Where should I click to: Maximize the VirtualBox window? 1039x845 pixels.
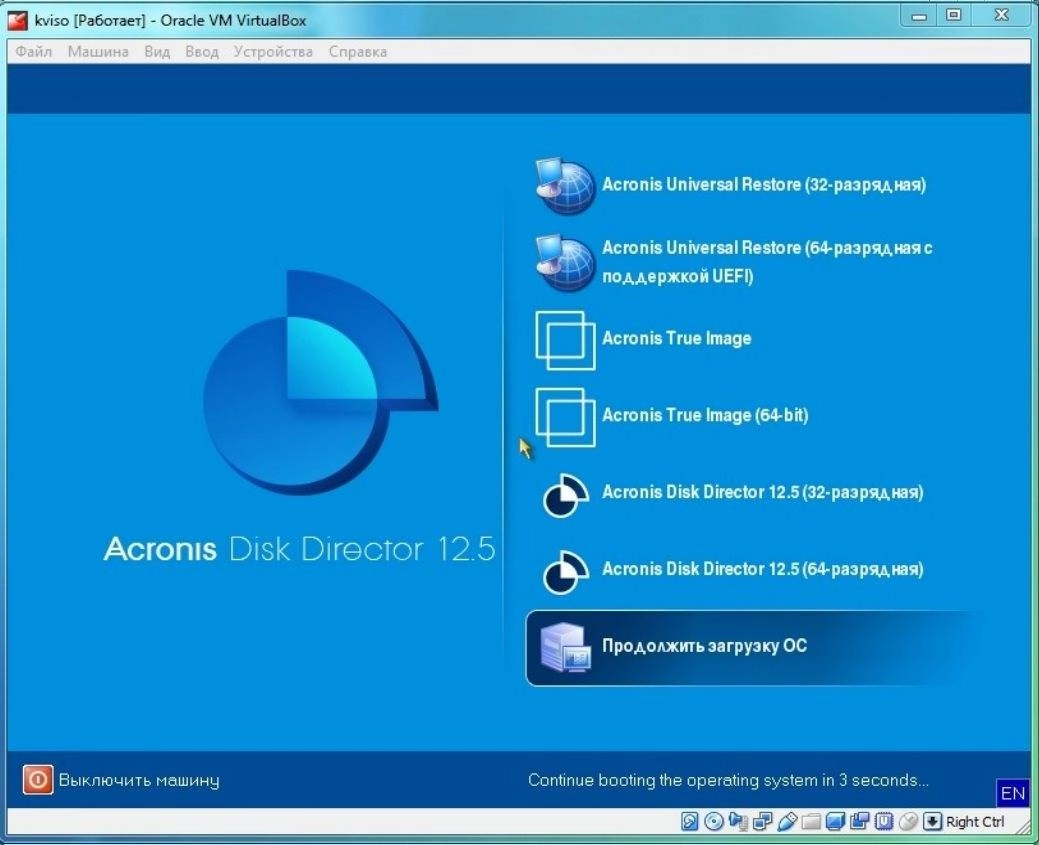954,16
